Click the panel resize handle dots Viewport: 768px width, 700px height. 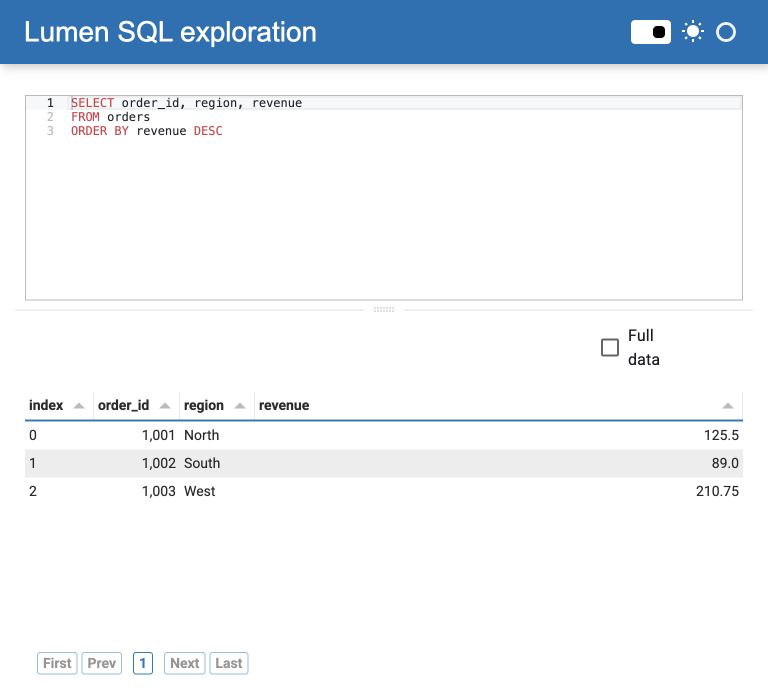(x=384, y=310)
